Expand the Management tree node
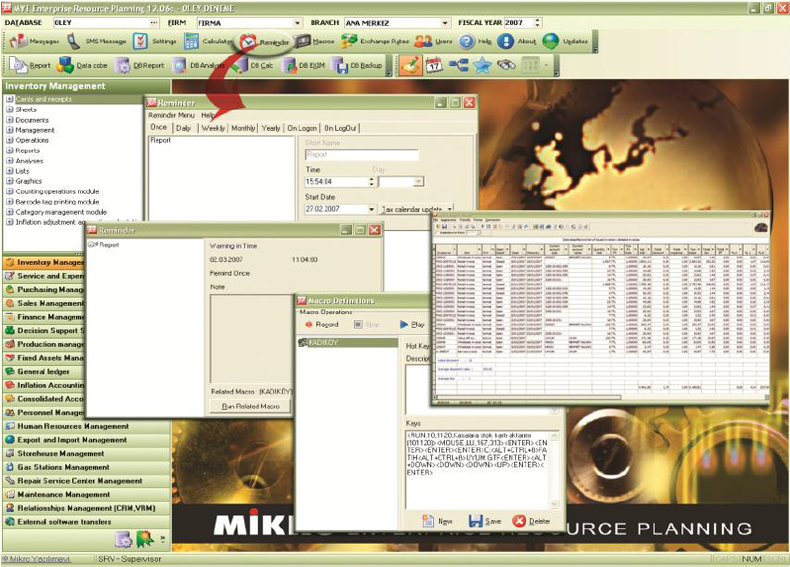This screenshot has height=567, width=790. (9, 130)
